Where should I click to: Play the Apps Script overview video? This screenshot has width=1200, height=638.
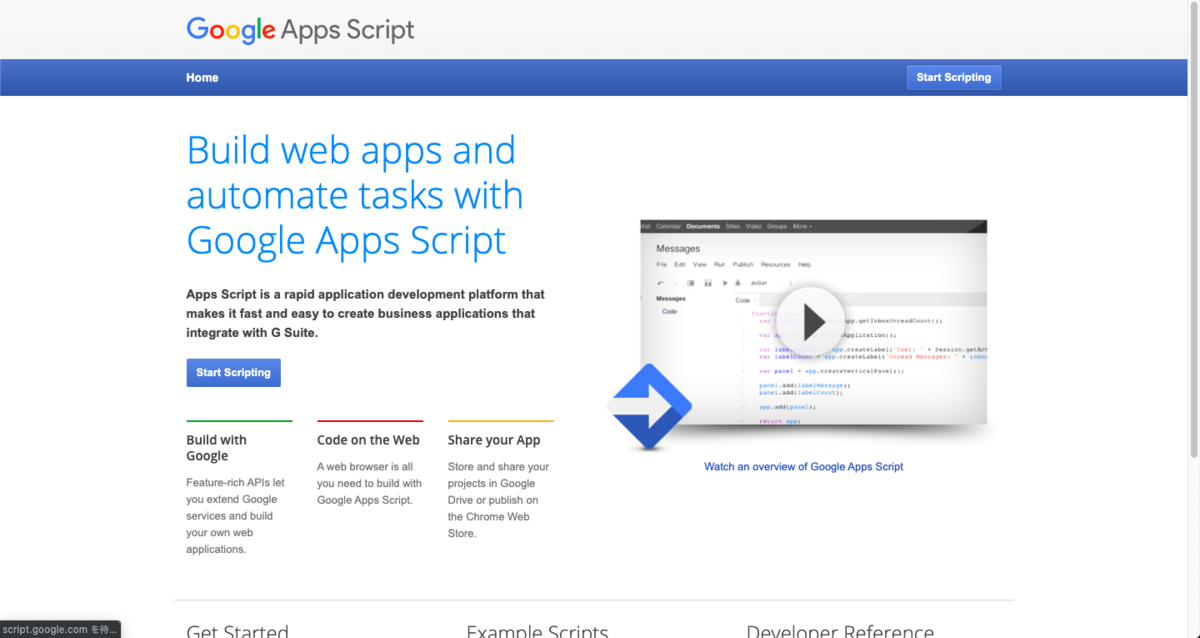[813, 322]
